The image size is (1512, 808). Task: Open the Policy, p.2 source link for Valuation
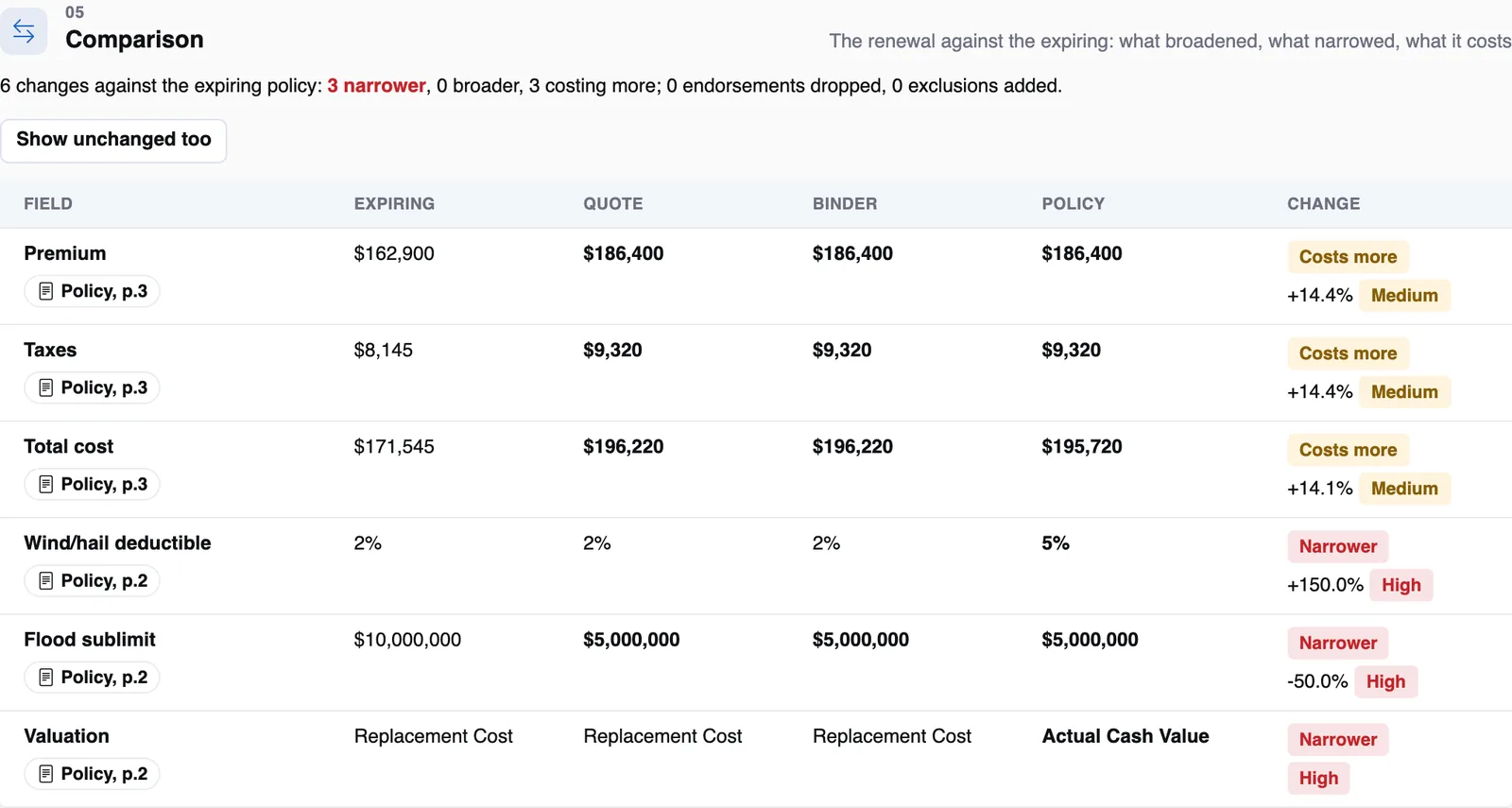pos(92,773)
